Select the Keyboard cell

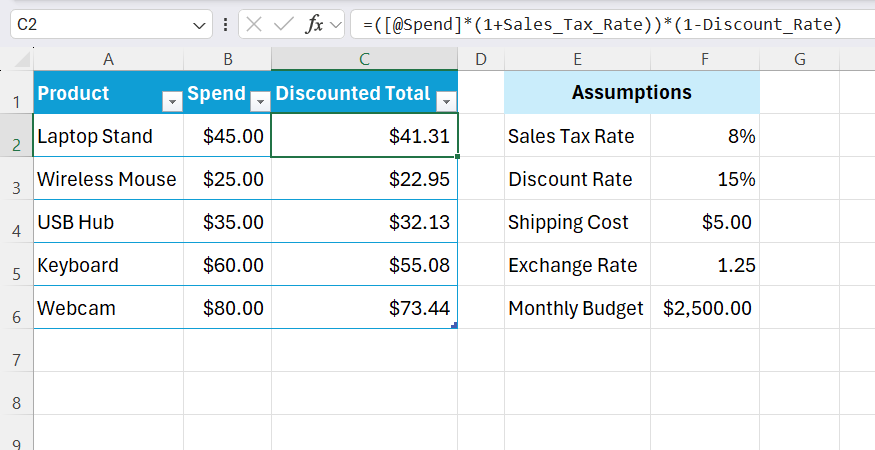click(x=108, y=265)
